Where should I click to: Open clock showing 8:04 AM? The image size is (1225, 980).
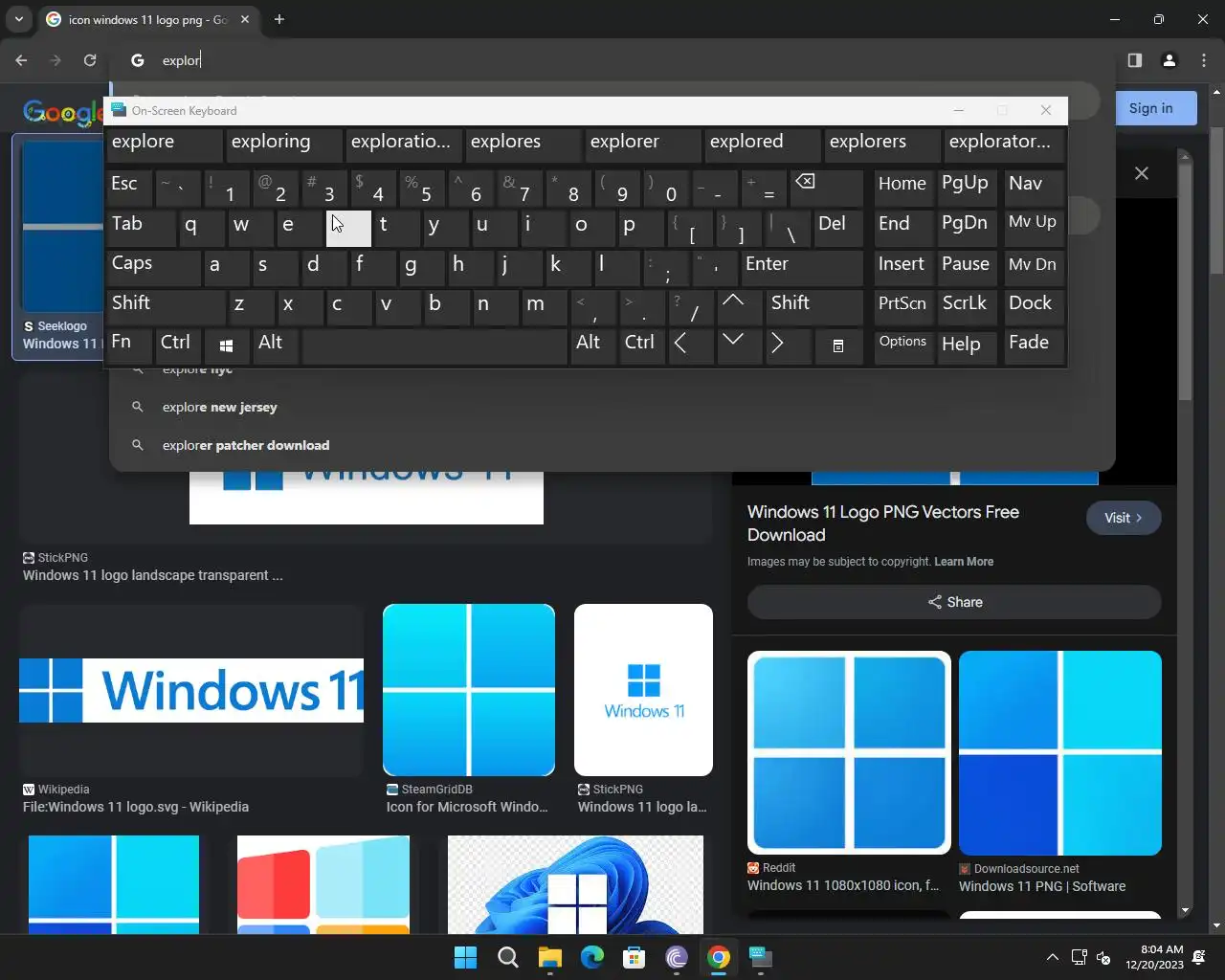point(1154,957)
